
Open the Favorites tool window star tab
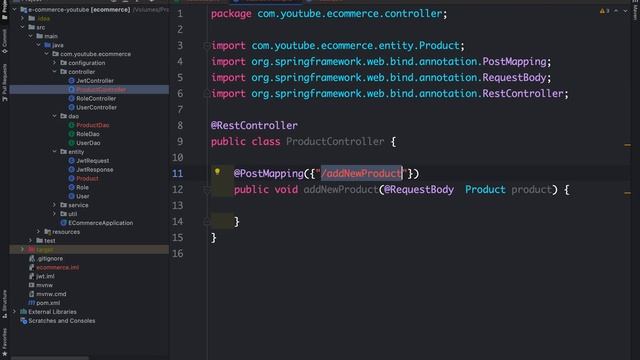[4, 343]
